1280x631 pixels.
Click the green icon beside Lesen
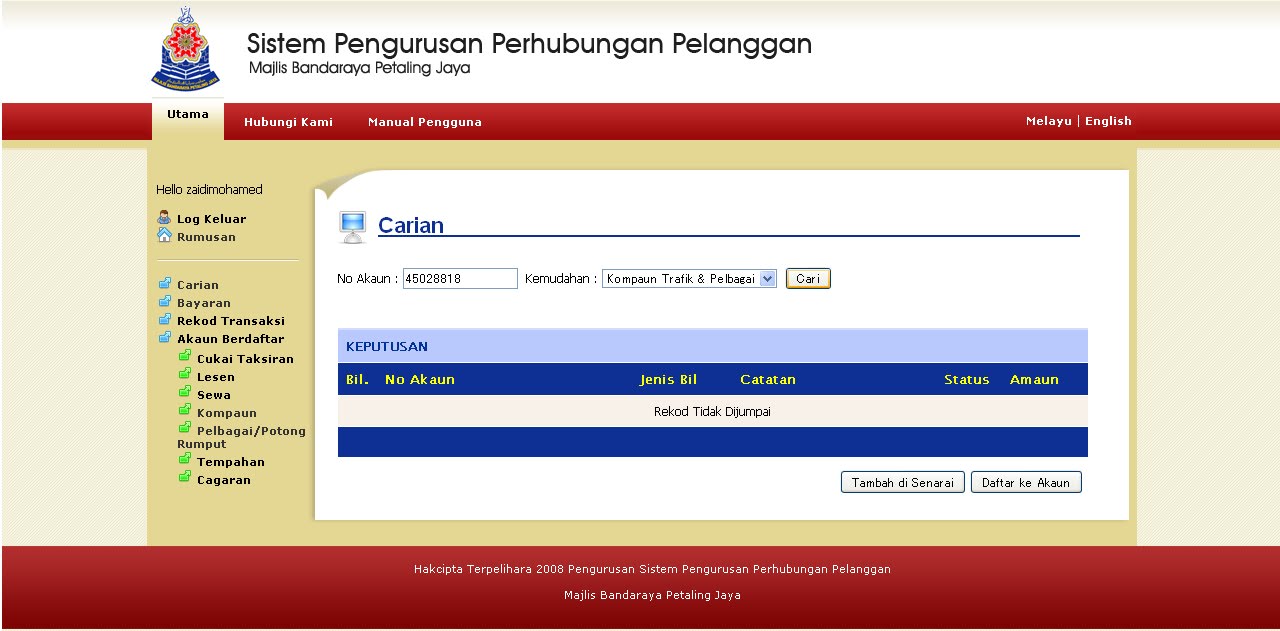point(184,374)
